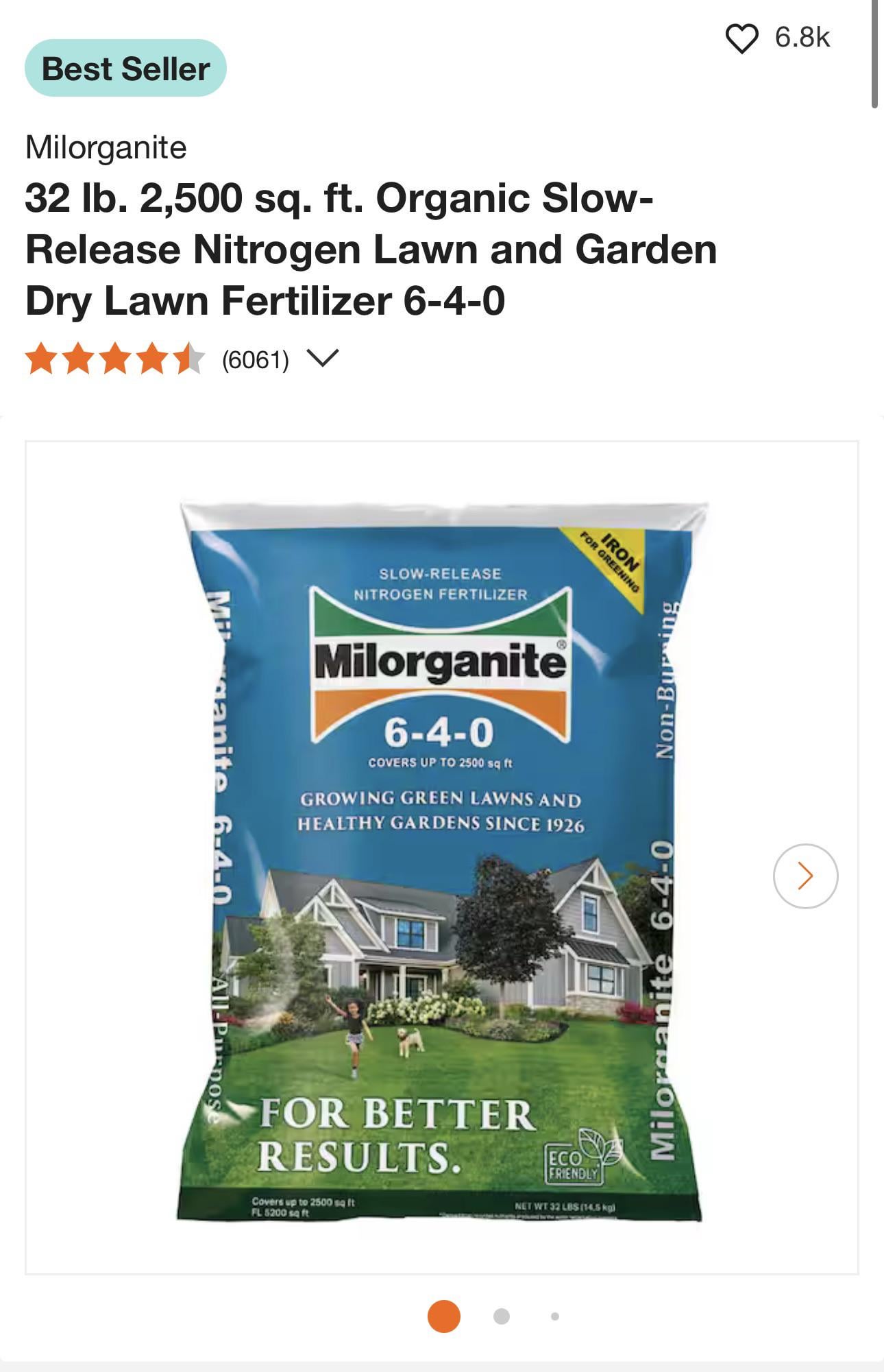
Task: Tap the For Better Results text
Action: click(x=395, y=1135)
